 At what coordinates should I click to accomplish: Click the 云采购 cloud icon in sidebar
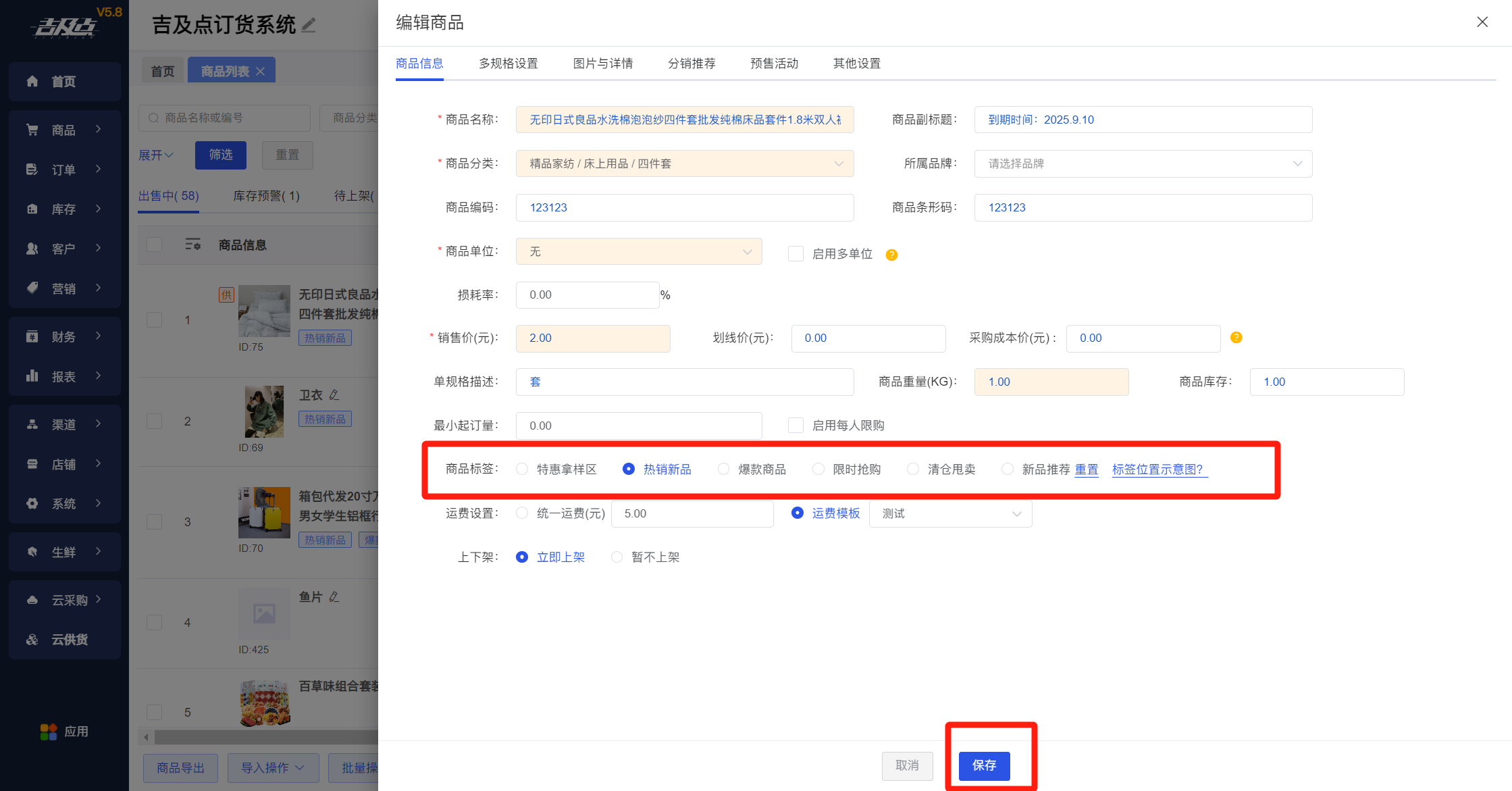coord(32,600)
